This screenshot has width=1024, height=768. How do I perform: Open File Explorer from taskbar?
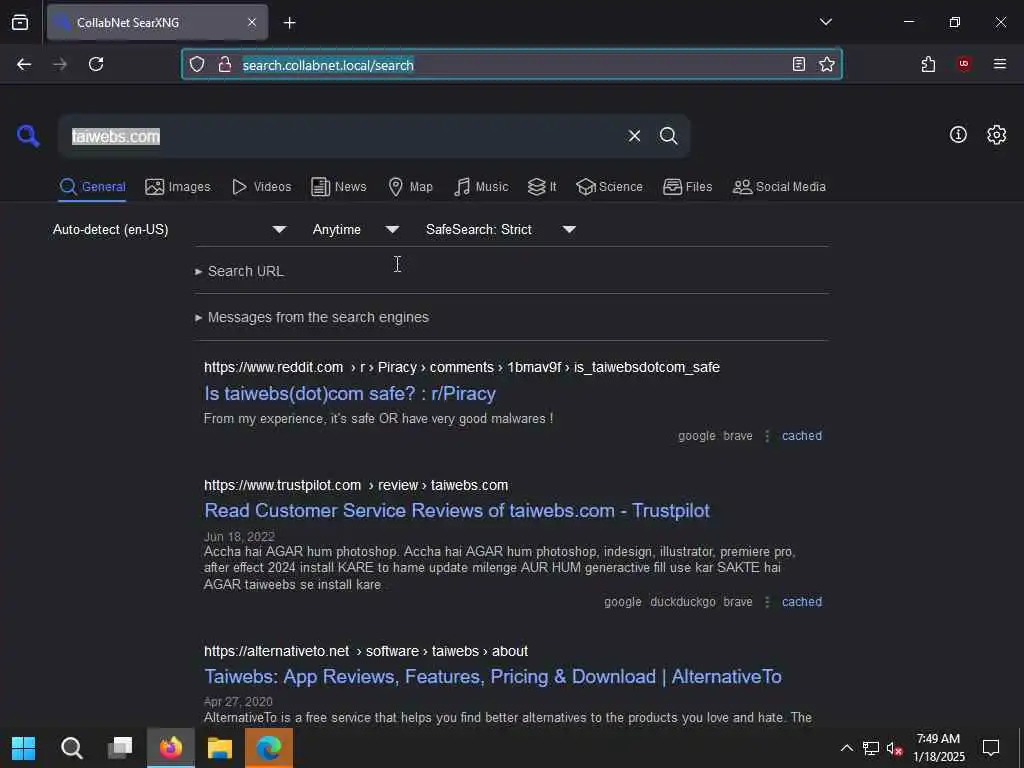click(220, 748)
